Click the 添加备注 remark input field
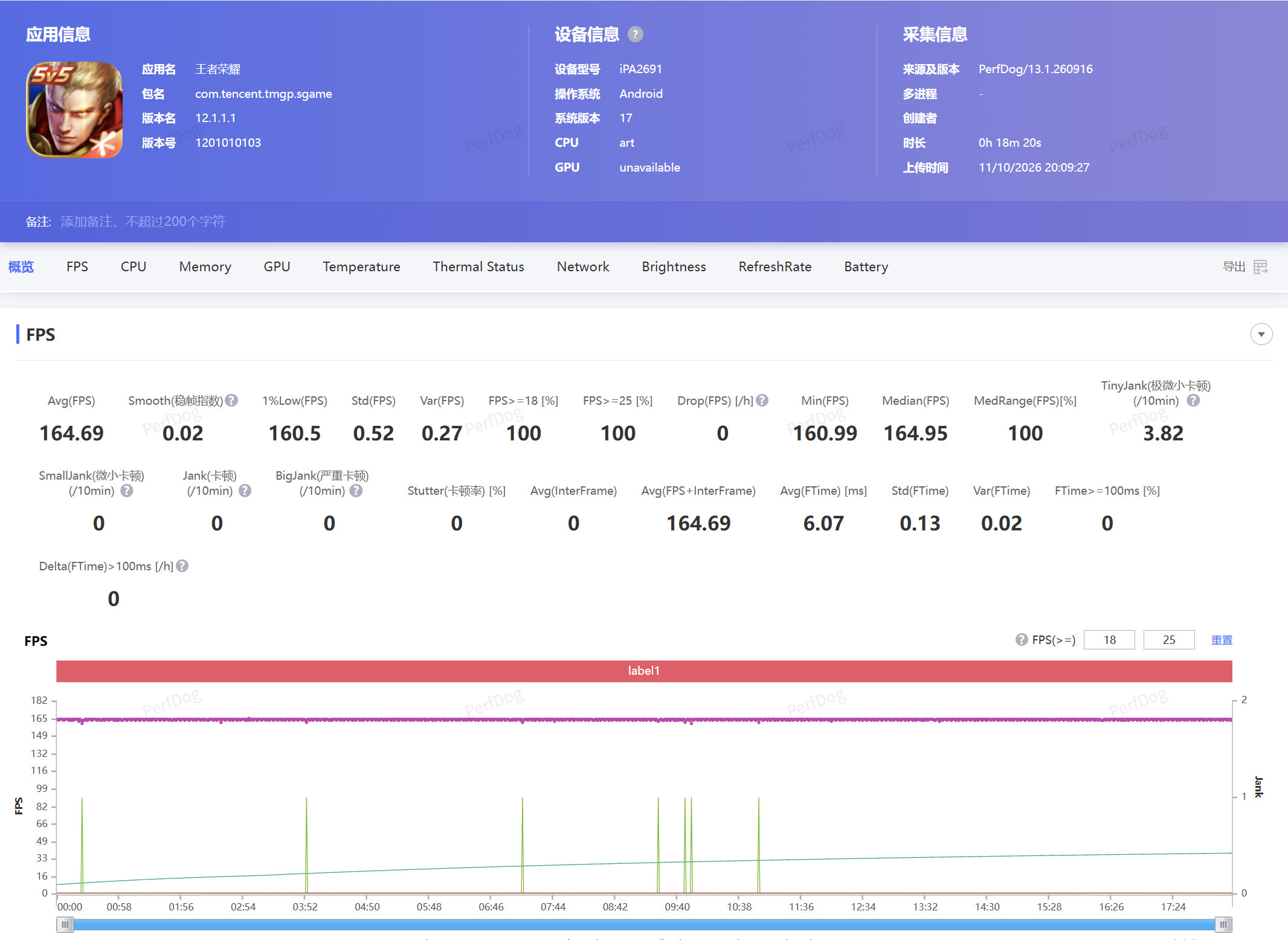This screenshot has width=1288, height=940. pos(143,222)
